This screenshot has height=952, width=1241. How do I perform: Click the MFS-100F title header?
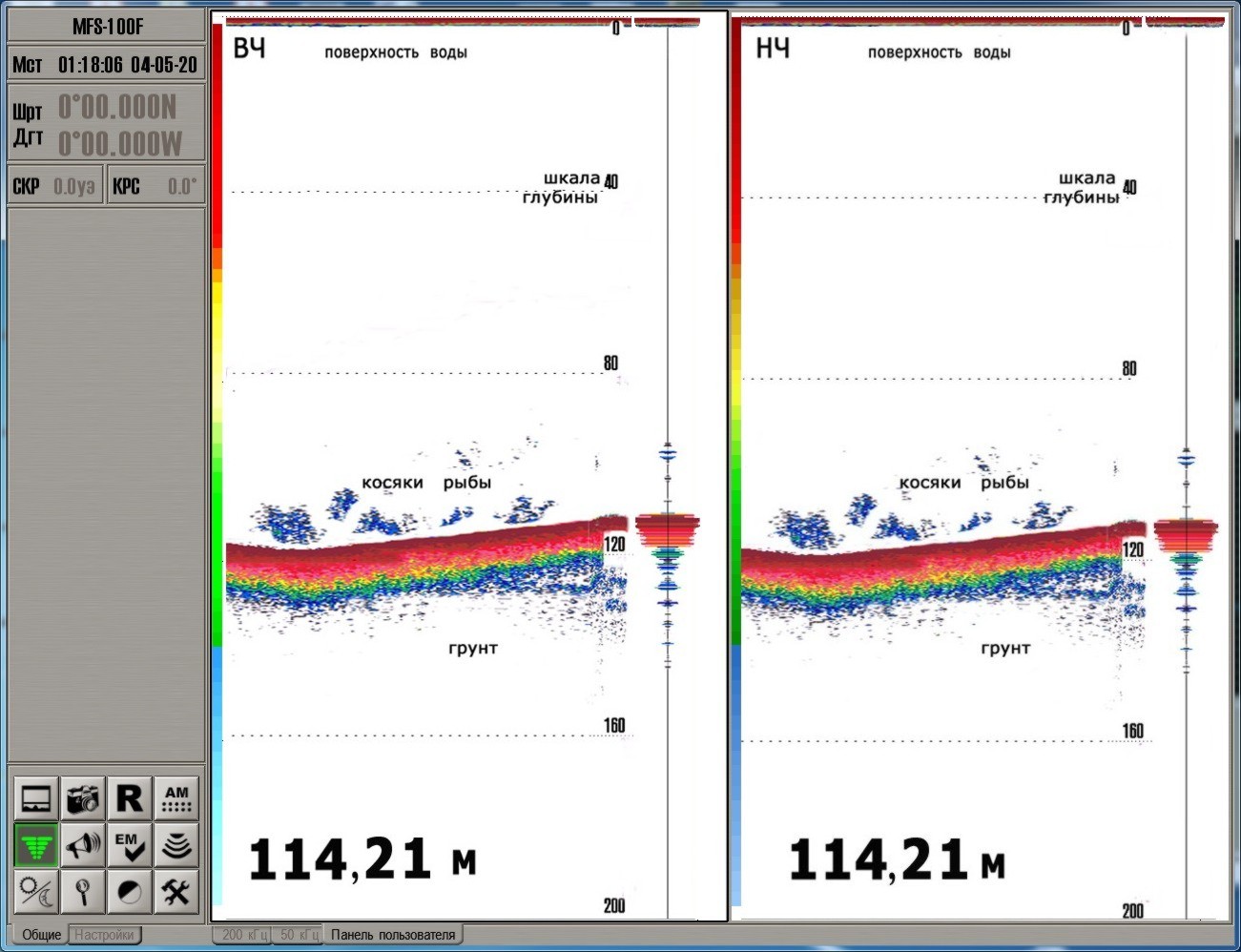point(107,27)
